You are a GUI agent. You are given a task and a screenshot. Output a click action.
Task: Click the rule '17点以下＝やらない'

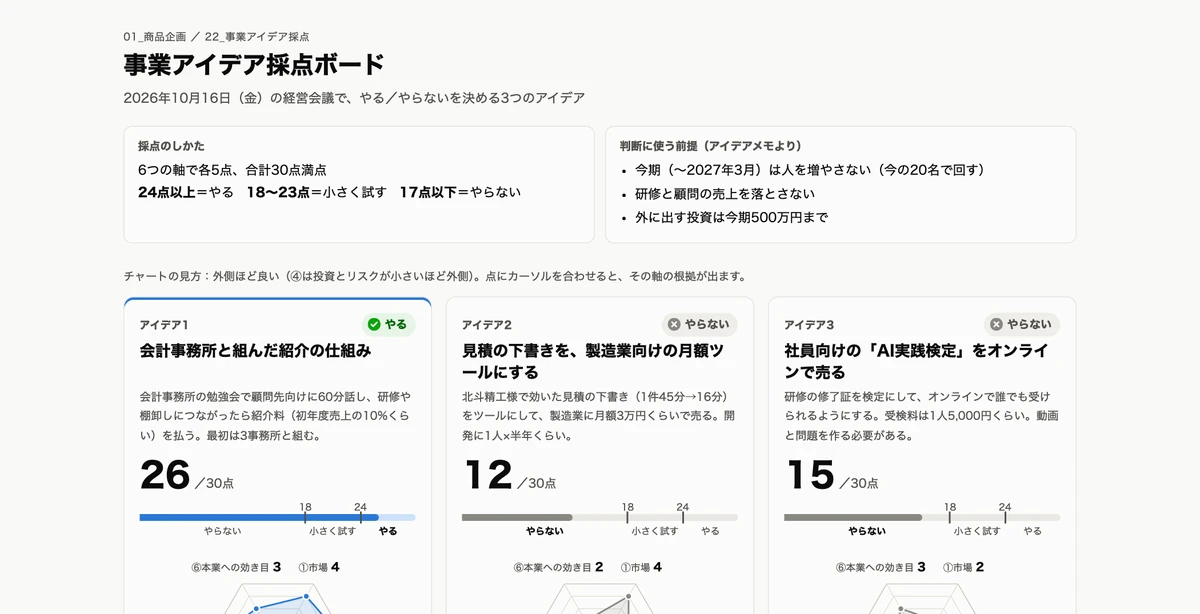[x=460, y=192]
